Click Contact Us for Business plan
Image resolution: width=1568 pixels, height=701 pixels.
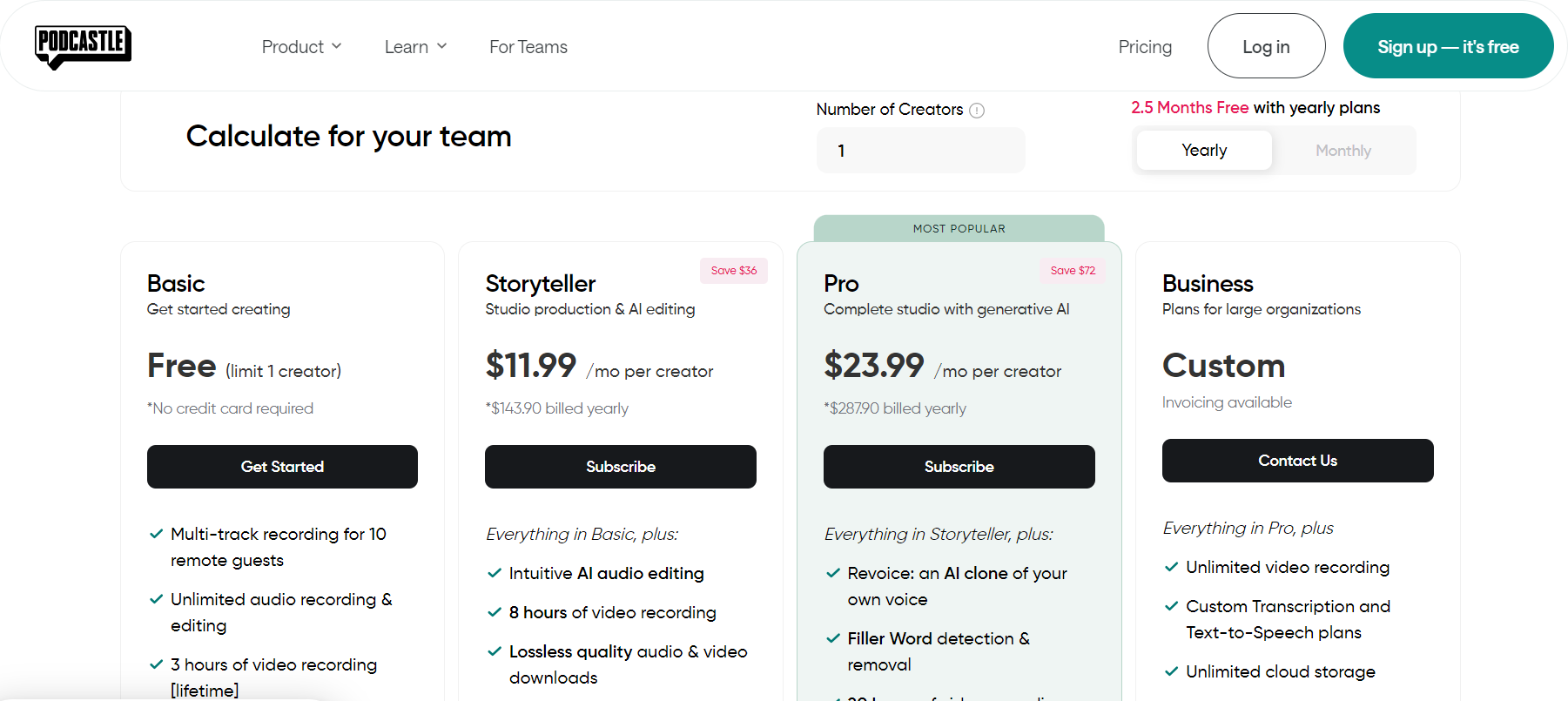click(x=1297, y=461)
